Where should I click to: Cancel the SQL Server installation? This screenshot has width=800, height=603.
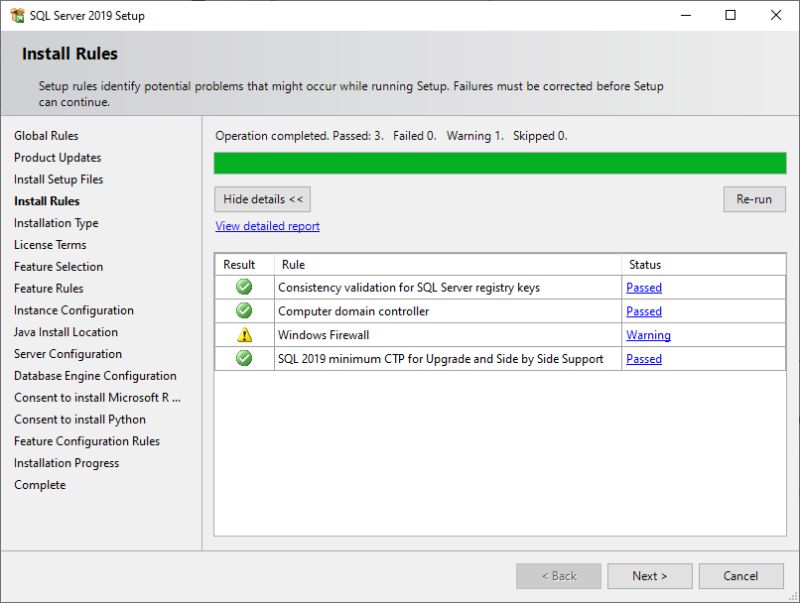[741, 575]
